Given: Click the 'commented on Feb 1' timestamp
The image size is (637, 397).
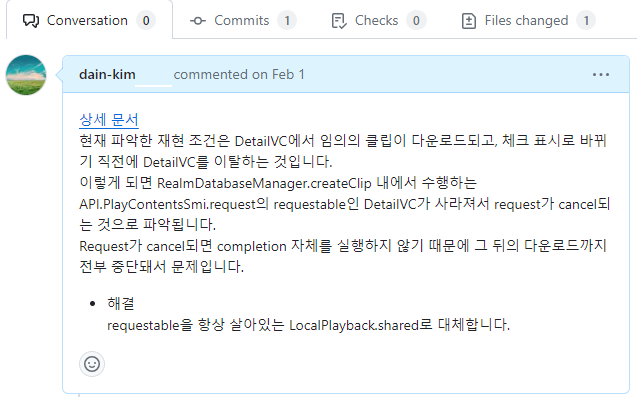Looking at the screenshot, I should 239,74.
